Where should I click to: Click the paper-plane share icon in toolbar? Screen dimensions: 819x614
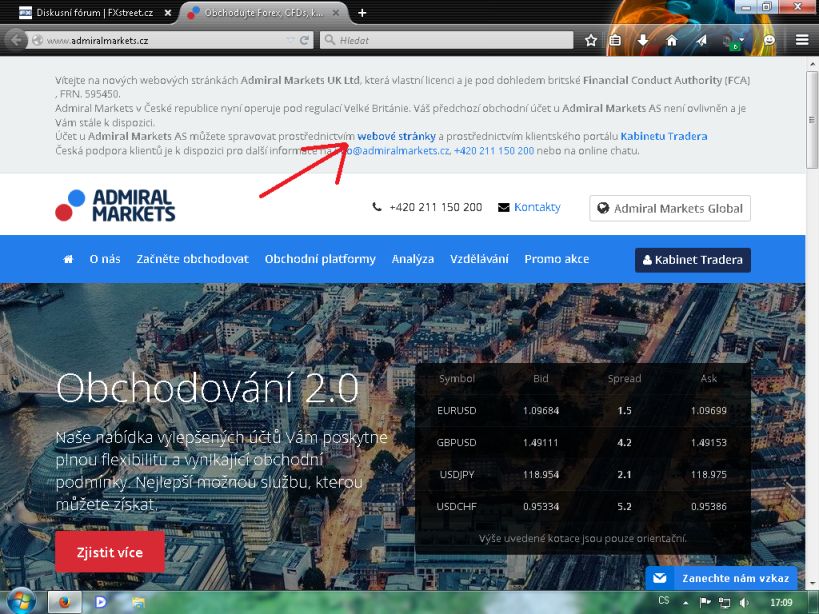(701, 40)
